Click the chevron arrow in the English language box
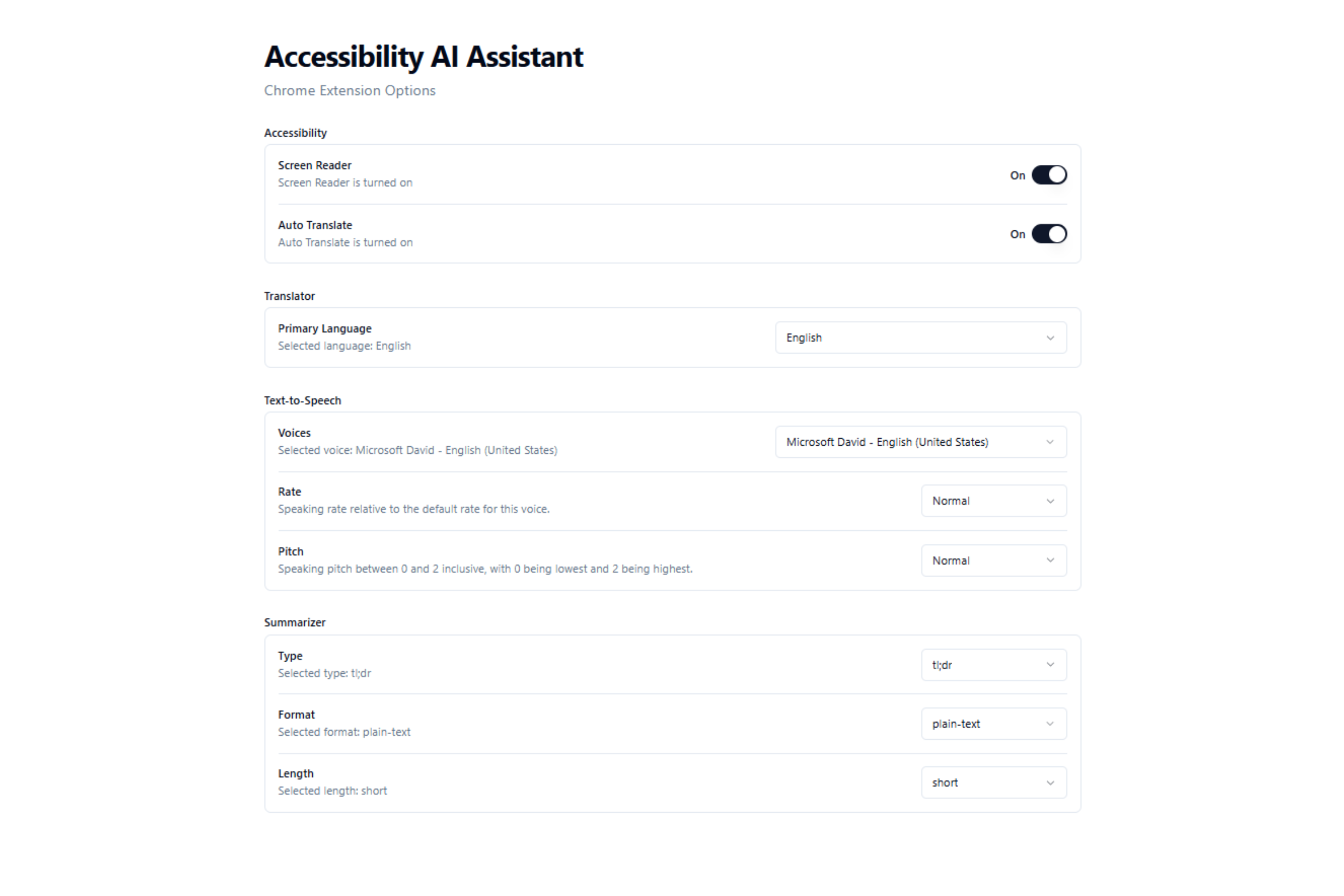Image resolution: width=1344 pixels, height=896 pixels. 1050,338
